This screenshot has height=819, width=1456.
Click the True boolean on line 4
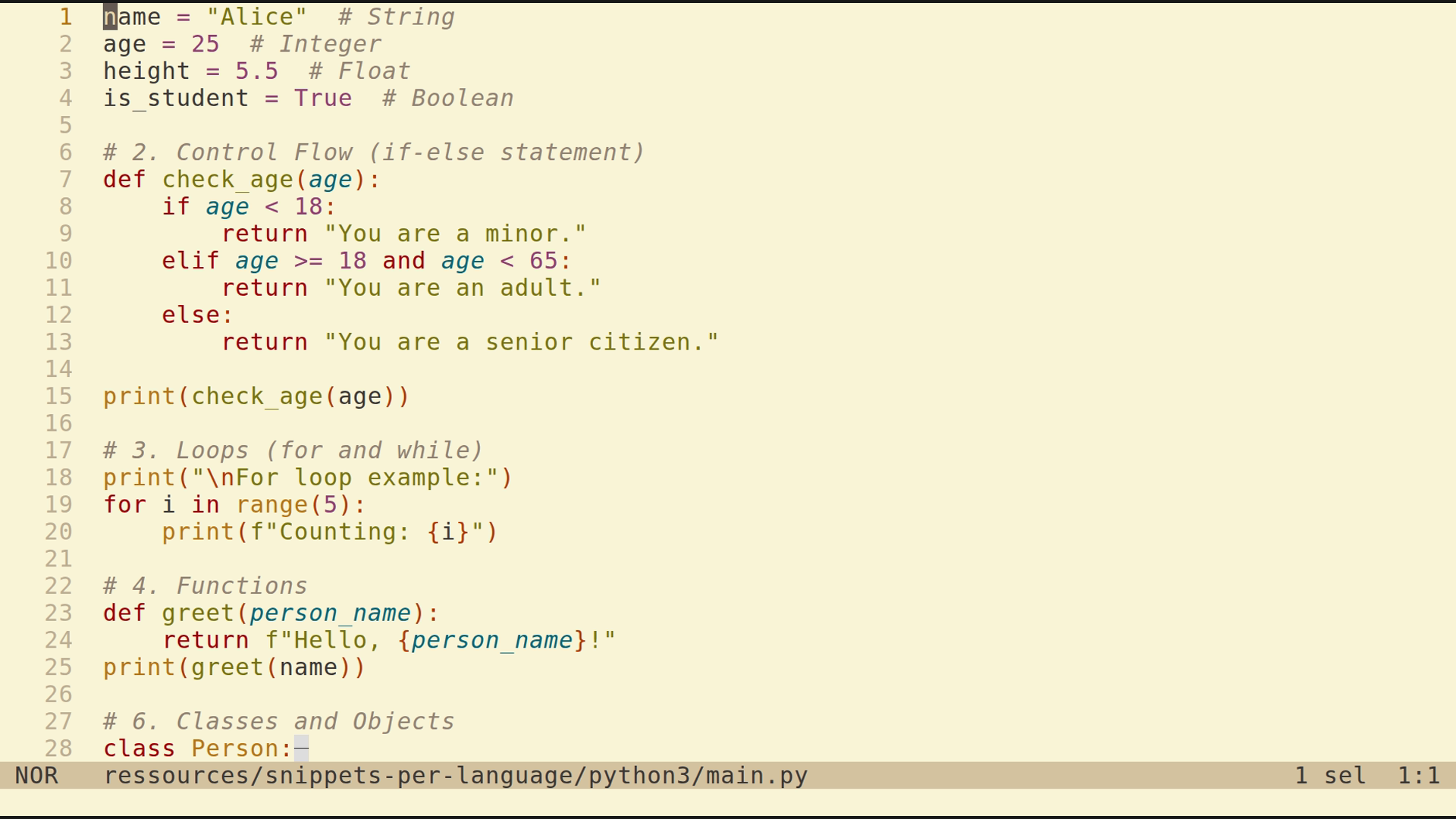(324, 98)
